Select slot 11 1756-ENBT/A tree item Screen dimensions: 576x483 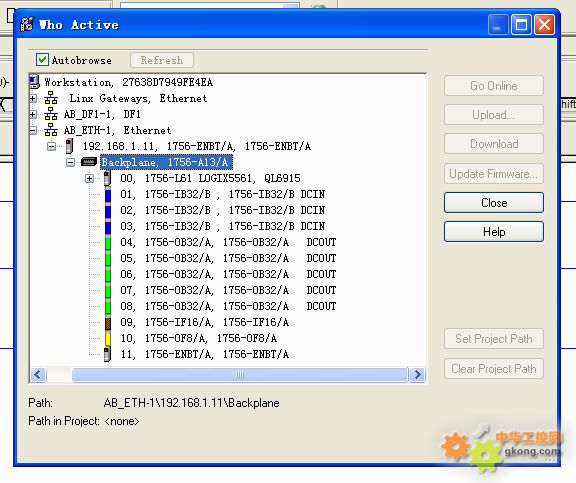(x=205, y=354)
